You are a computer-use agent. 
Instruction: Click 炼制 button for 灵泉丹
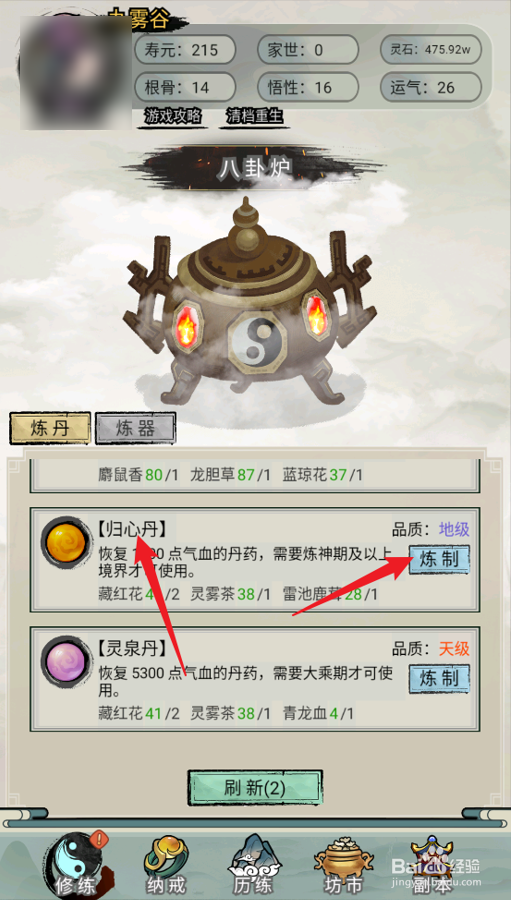tap(439, 678)
